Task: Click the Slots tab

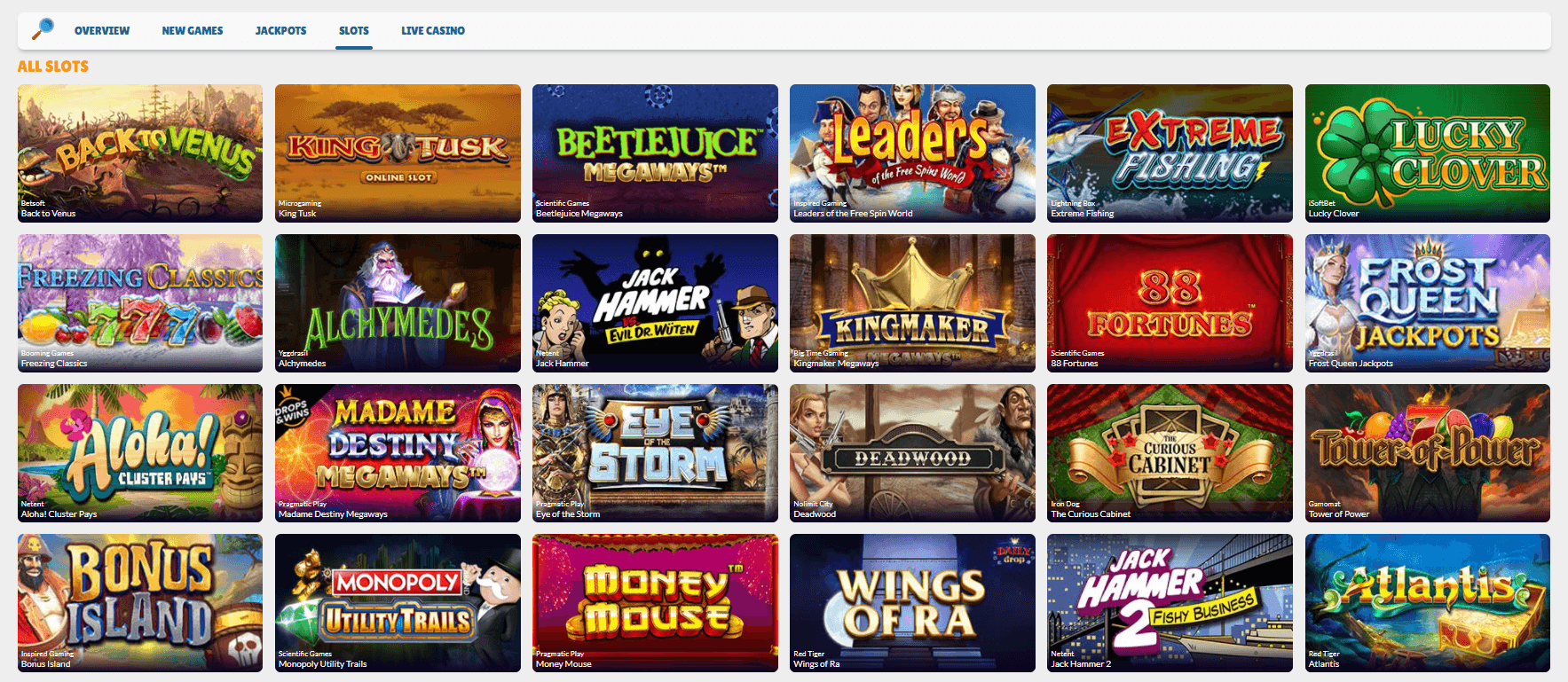Action: (x=354, y=30)
